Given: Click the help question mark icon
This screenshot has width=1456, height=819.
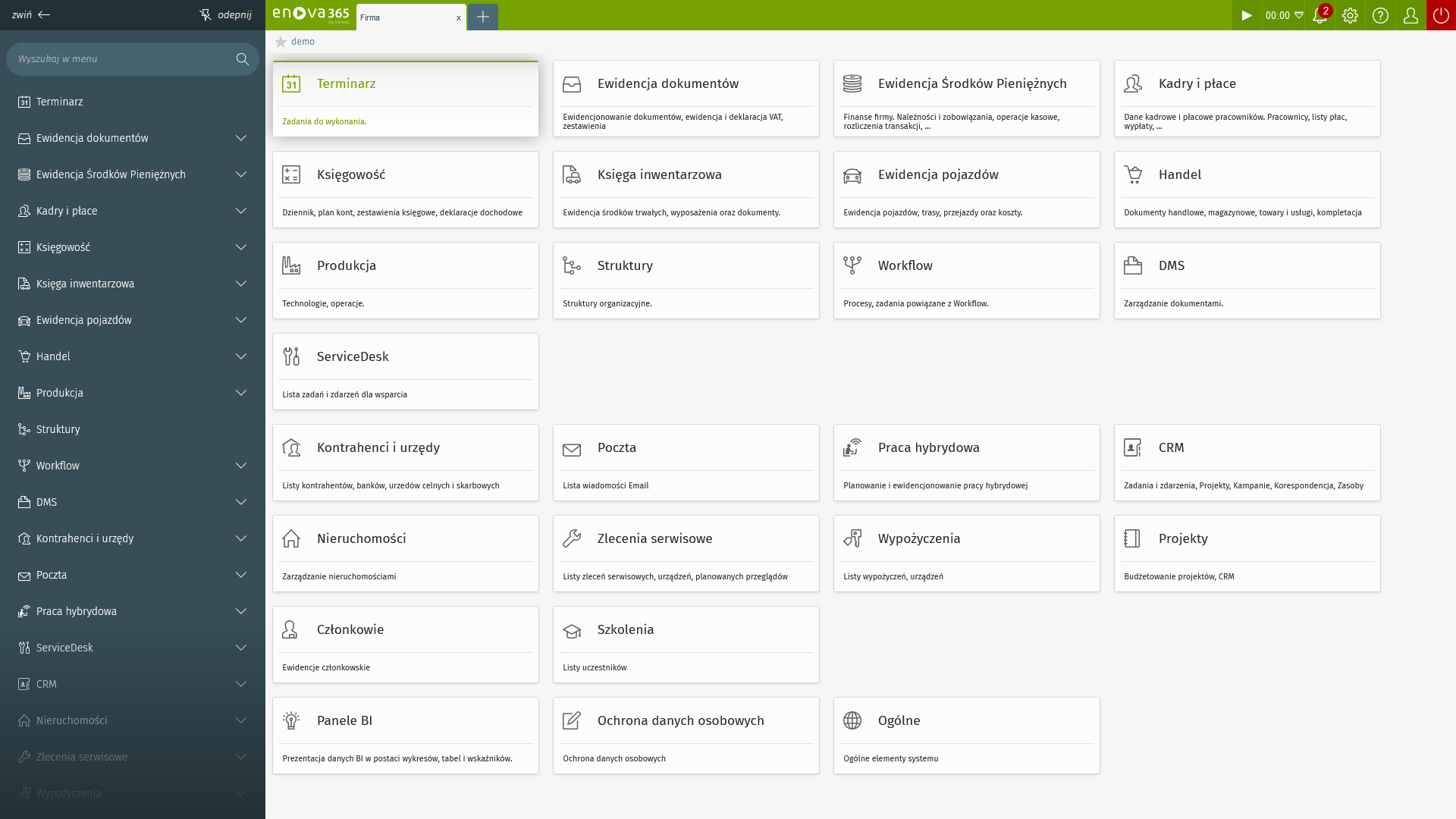Looking at the screenshot, I should pos(1380,15).
